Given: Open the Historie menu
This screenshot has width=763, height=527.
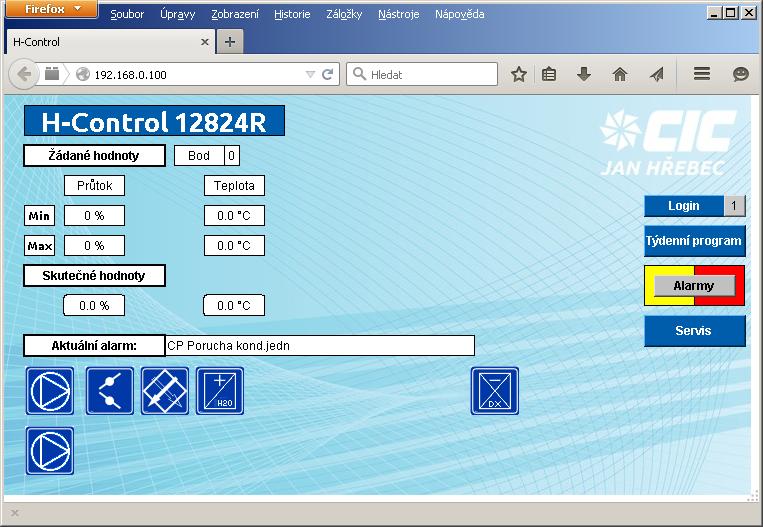Looking at the screenshot, I should pyautogui.click(x=292, y=14).
